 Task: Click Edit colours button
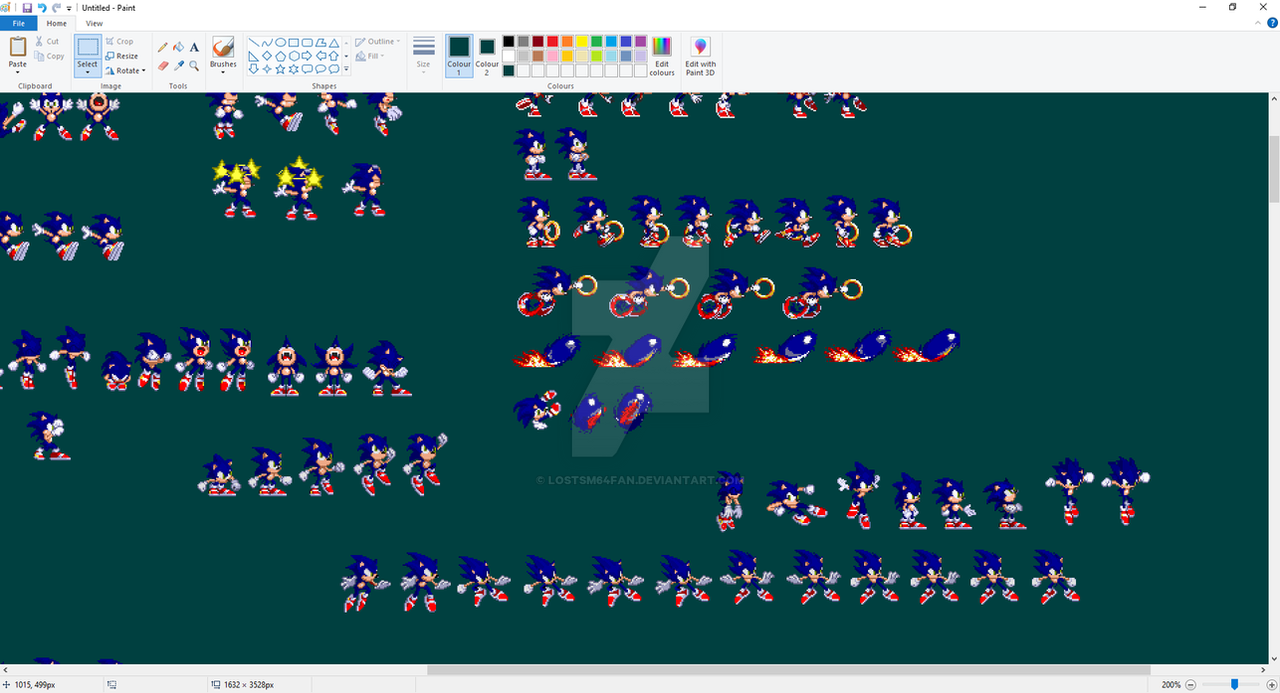(x=662, y=55)
